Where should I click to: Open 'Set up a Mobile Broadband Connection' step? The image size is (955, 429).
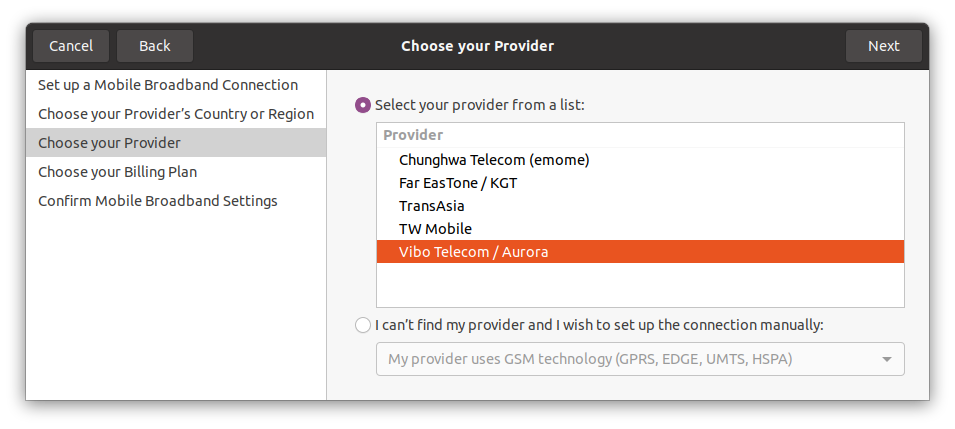click(168, 85)
